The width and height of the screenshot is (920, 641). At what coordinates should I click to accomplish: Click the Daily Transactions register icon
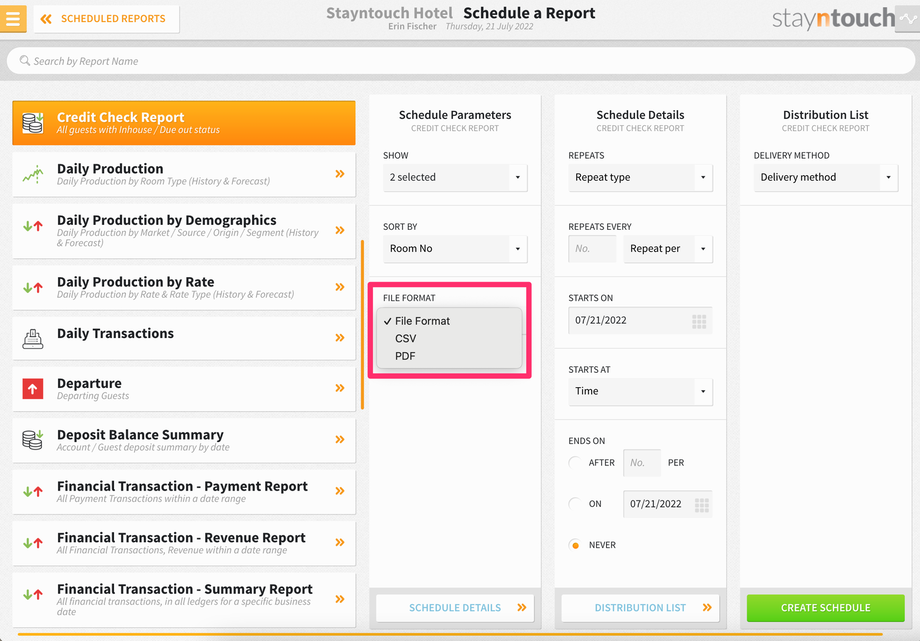click(33, 339)
